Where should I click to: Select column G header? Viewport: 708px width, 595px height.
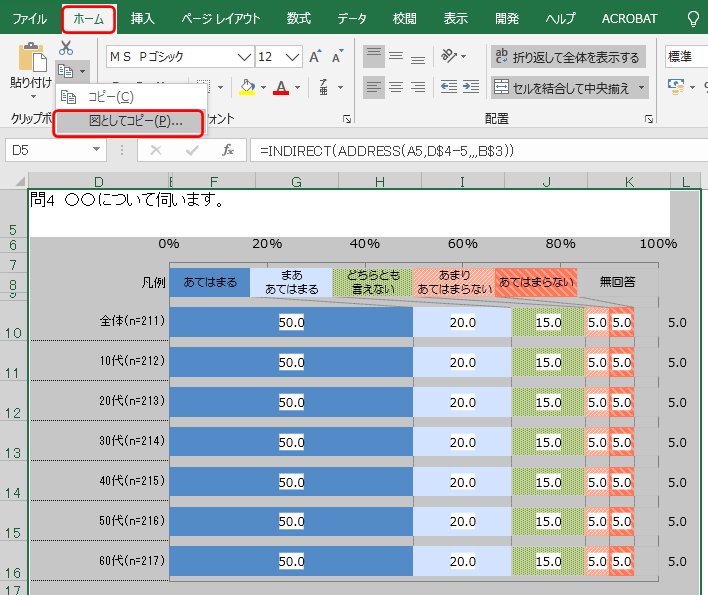click(296, 181)
